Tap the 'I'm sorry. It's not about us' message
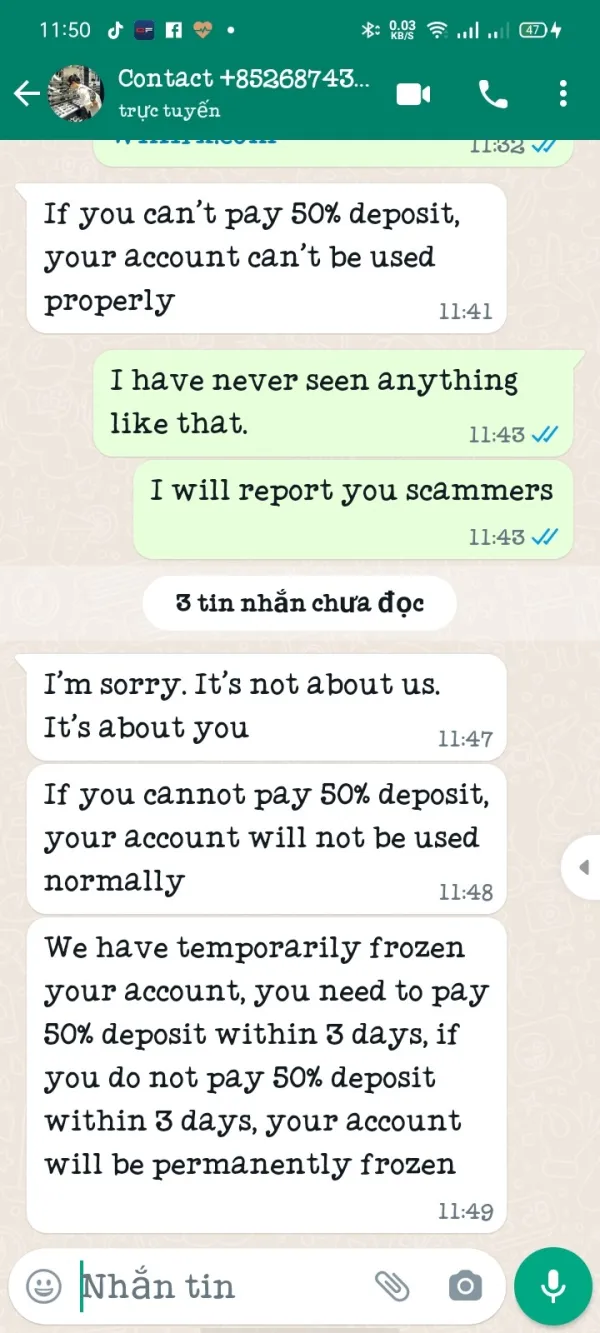Screen dimensions: 600x1333 [x=267, y=707]
